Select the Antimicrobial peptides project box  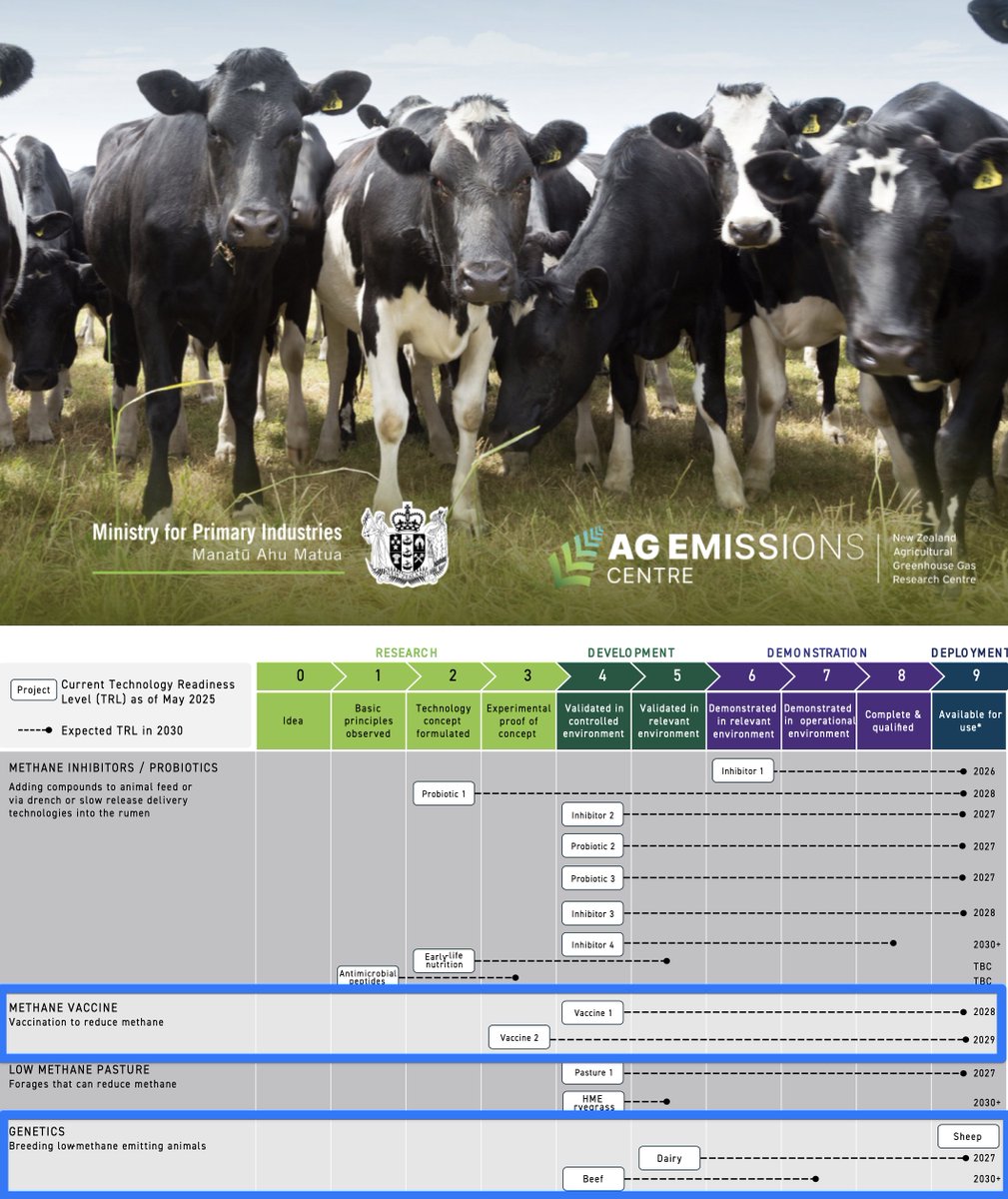pos(368,976)
